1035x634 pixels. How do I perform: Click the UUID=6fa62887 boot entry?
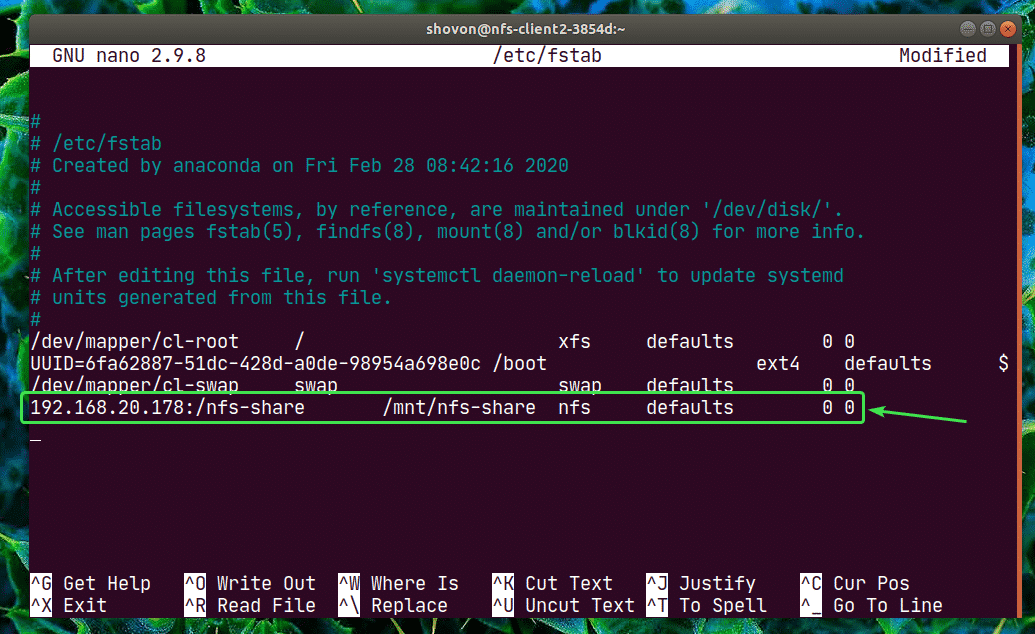coord(255,363)
